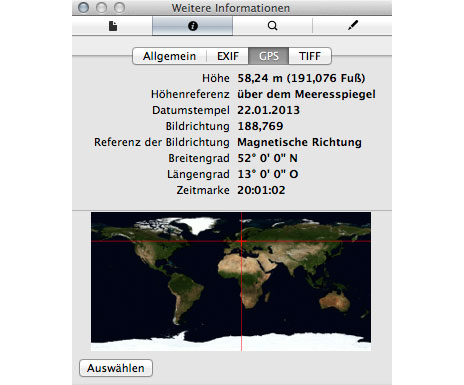Select the info circle toolbar icon
Screen dimensions: 464x385
click(x=193, y=26)
